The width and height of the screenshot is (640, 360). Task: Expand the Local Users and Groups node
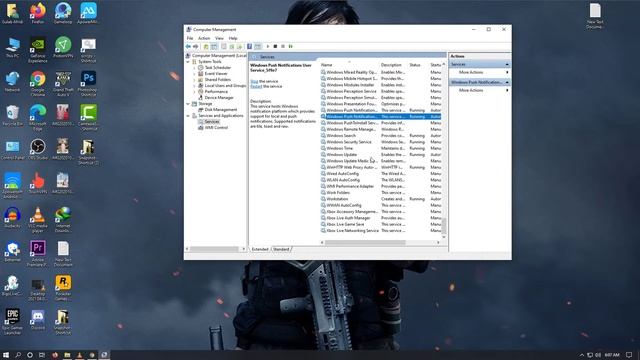(x=194, y=86)
